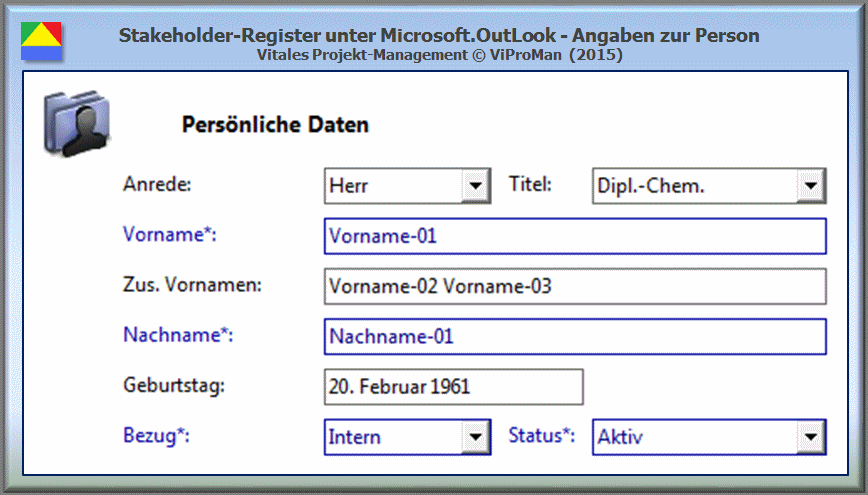868x495 pixels.
Task: Expand the Bezug dropdown arrow
Action: click(x=475, y=437)
